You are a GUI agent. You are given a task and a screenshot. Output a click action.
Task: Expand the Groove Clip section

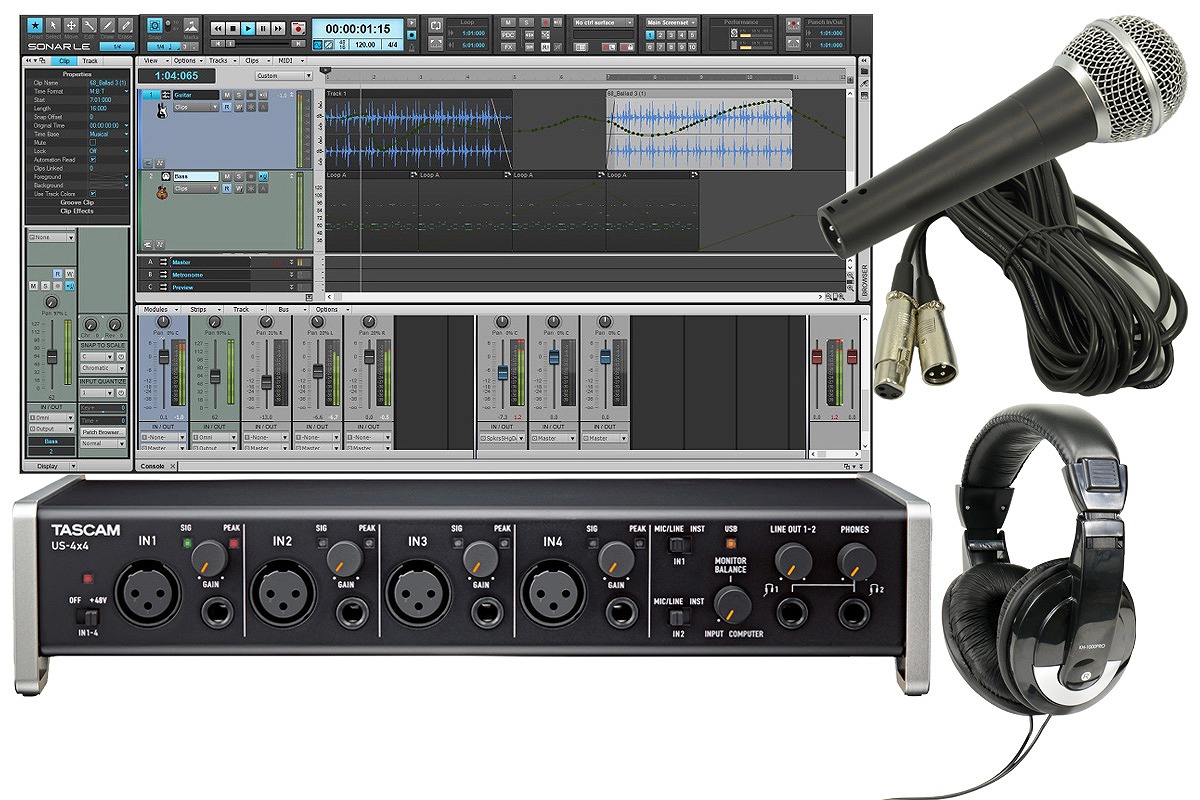point(77,203)
